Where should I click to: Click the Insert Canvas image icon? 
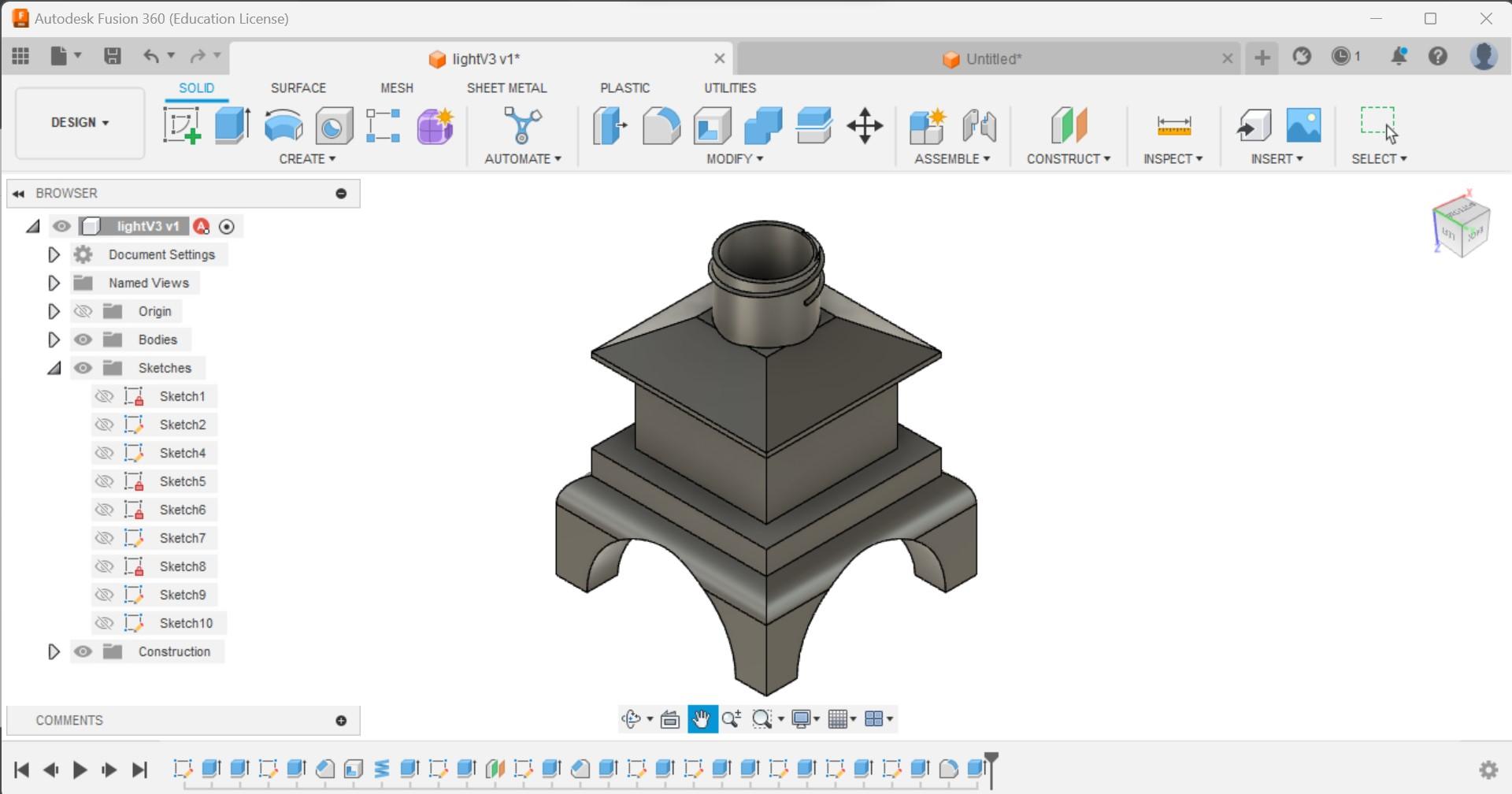coord(1304,126)
